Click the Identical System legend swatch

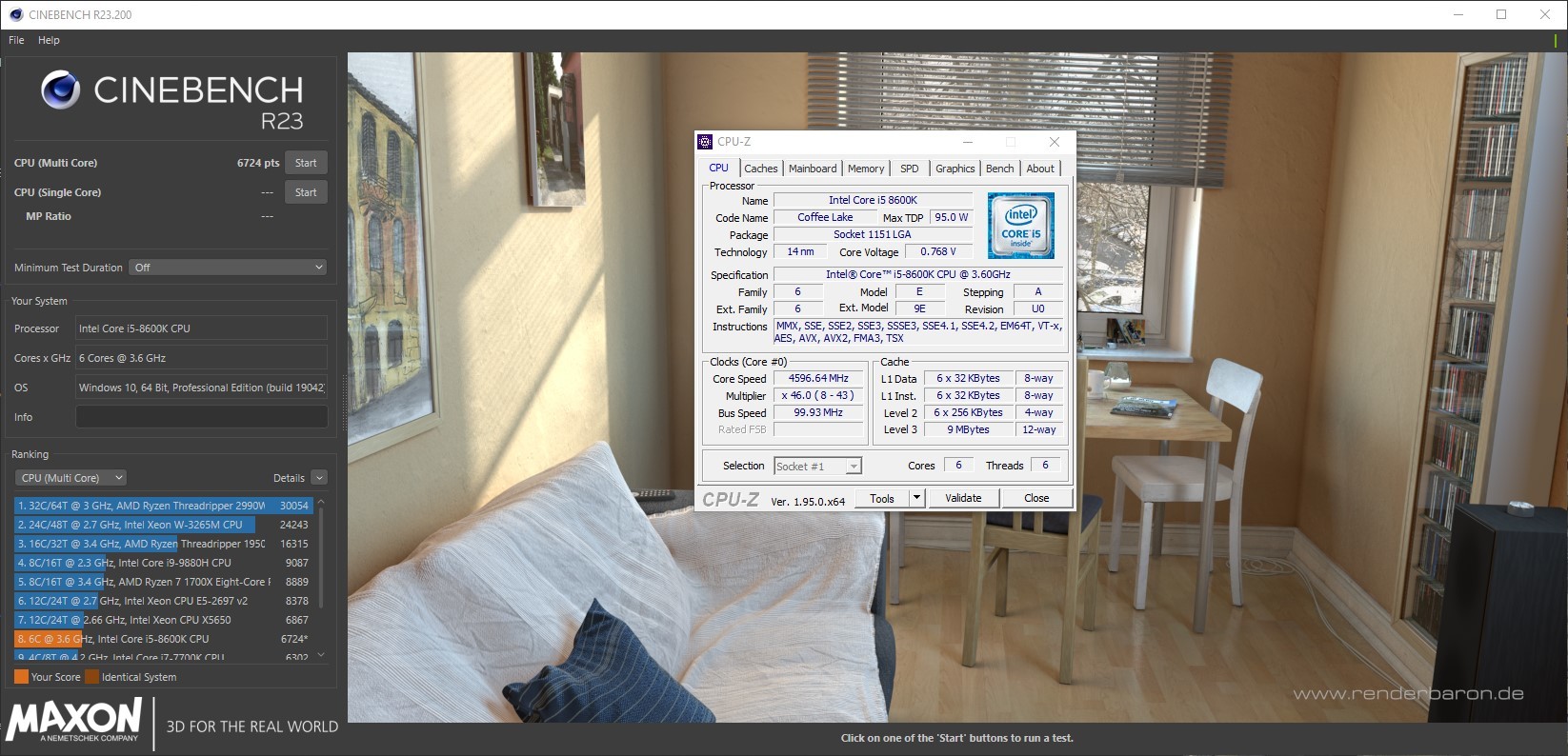(x=91, y=677)
